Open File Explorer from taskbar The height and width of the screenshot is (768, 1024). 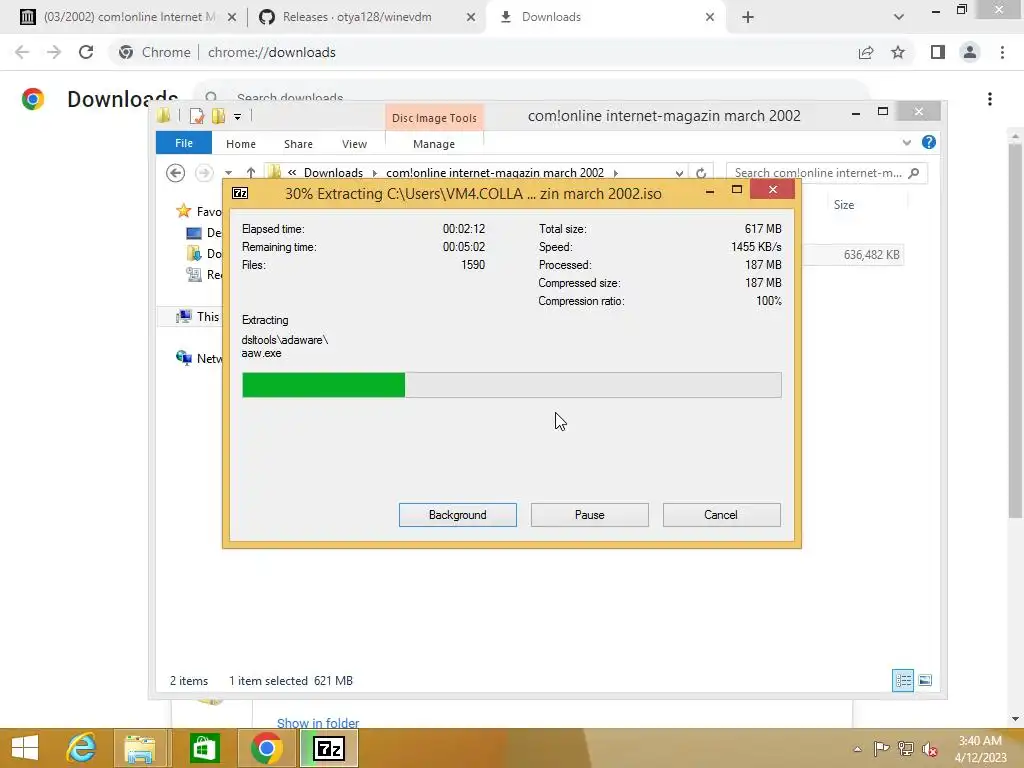click(x=140, y=748)
